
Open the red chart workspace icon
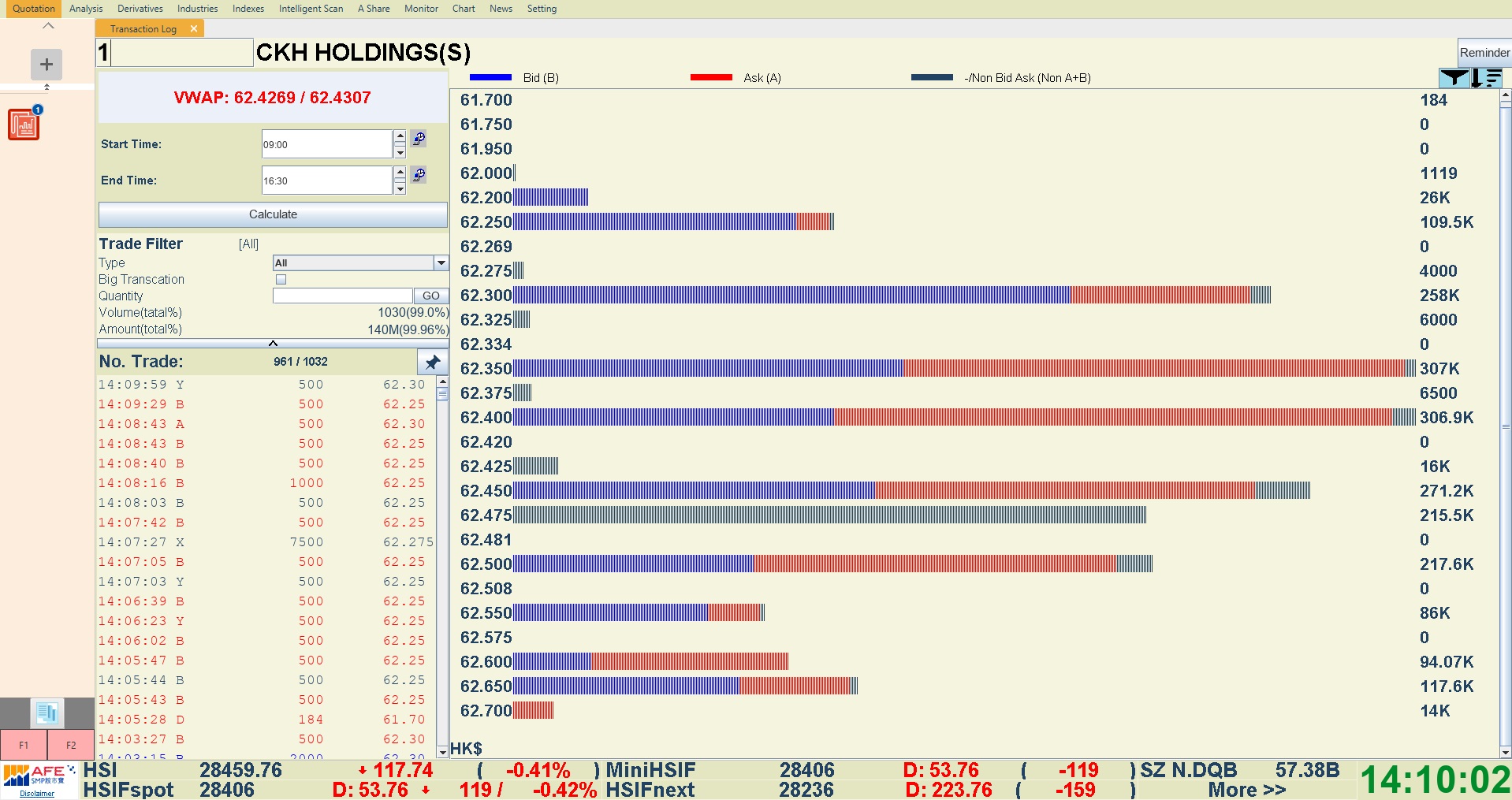click(24, 125)
